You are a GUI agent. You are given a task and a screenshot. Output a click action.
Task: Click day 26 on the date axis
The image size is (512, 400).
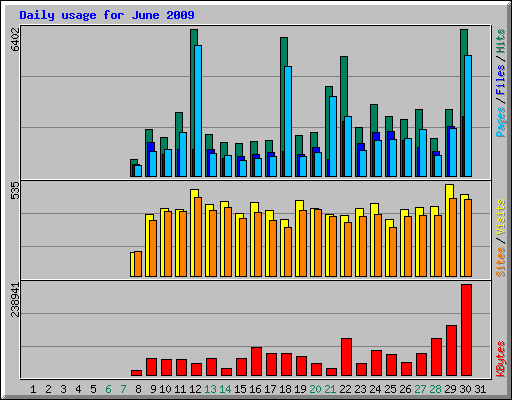405,389
